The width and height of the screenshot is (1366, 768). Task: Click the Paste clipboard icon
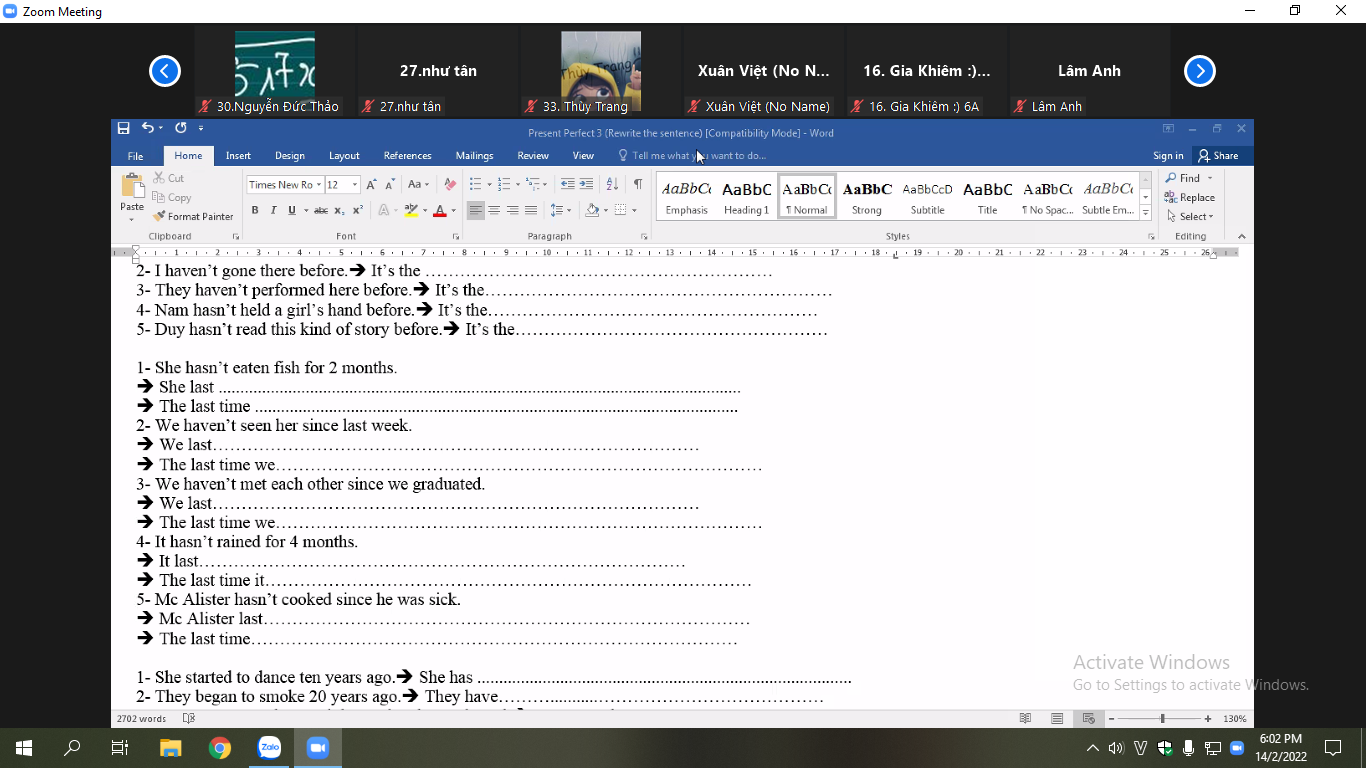(x=132, y=186)
